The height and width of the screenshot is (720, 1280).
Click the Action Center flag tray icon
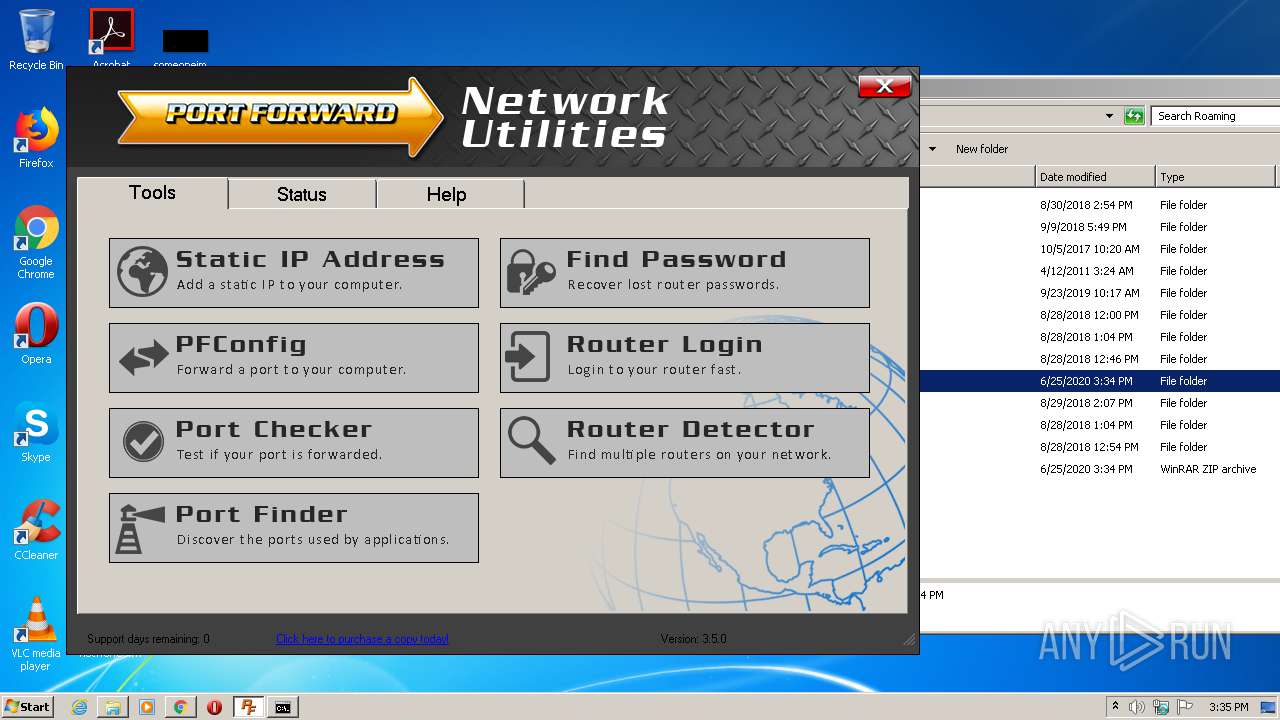1184,707
